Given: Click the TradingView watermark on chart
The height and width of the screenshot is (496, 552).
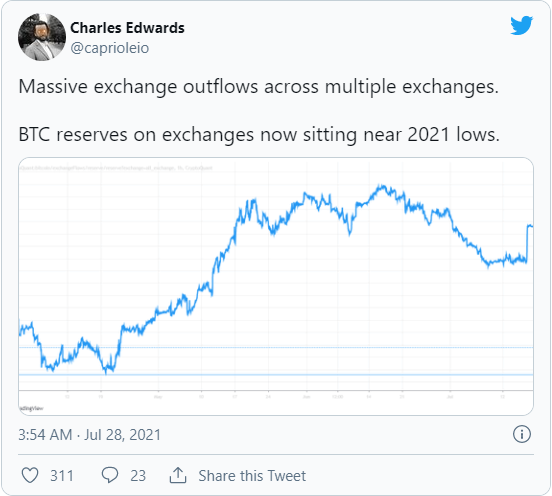Looking at the screenshot, I should coord(31,408).
